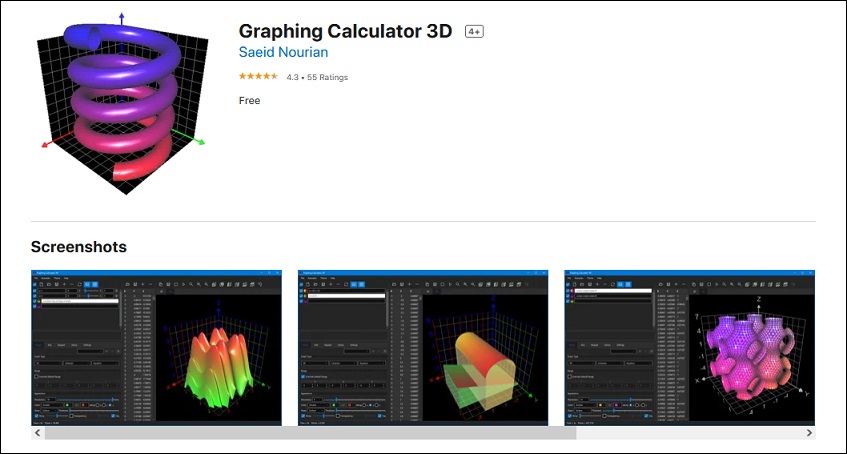Open the green wavy surface screenshot

coord(156,348)
